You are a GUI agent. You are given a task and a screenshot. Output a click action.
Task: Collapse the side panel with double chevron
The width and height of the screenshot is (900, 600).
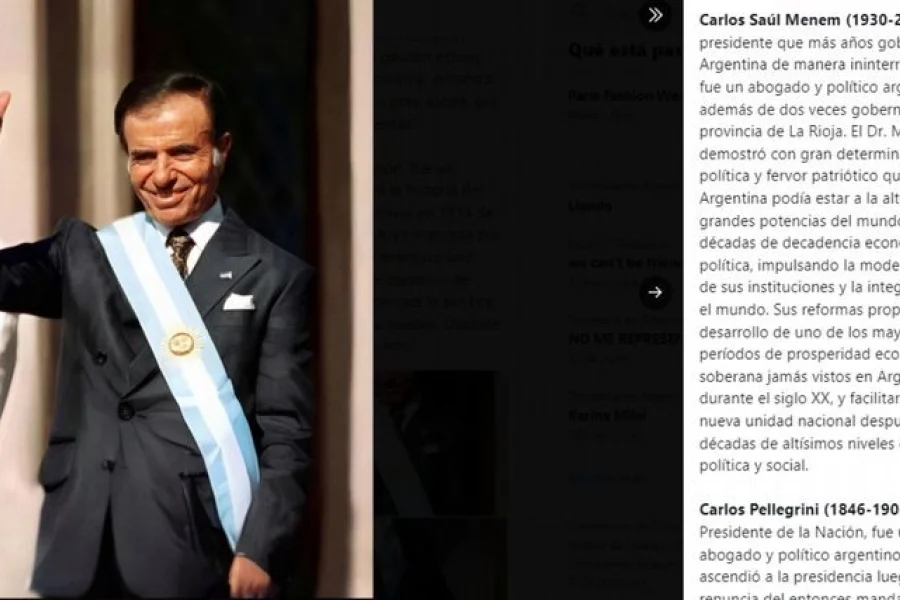[655, 16]
